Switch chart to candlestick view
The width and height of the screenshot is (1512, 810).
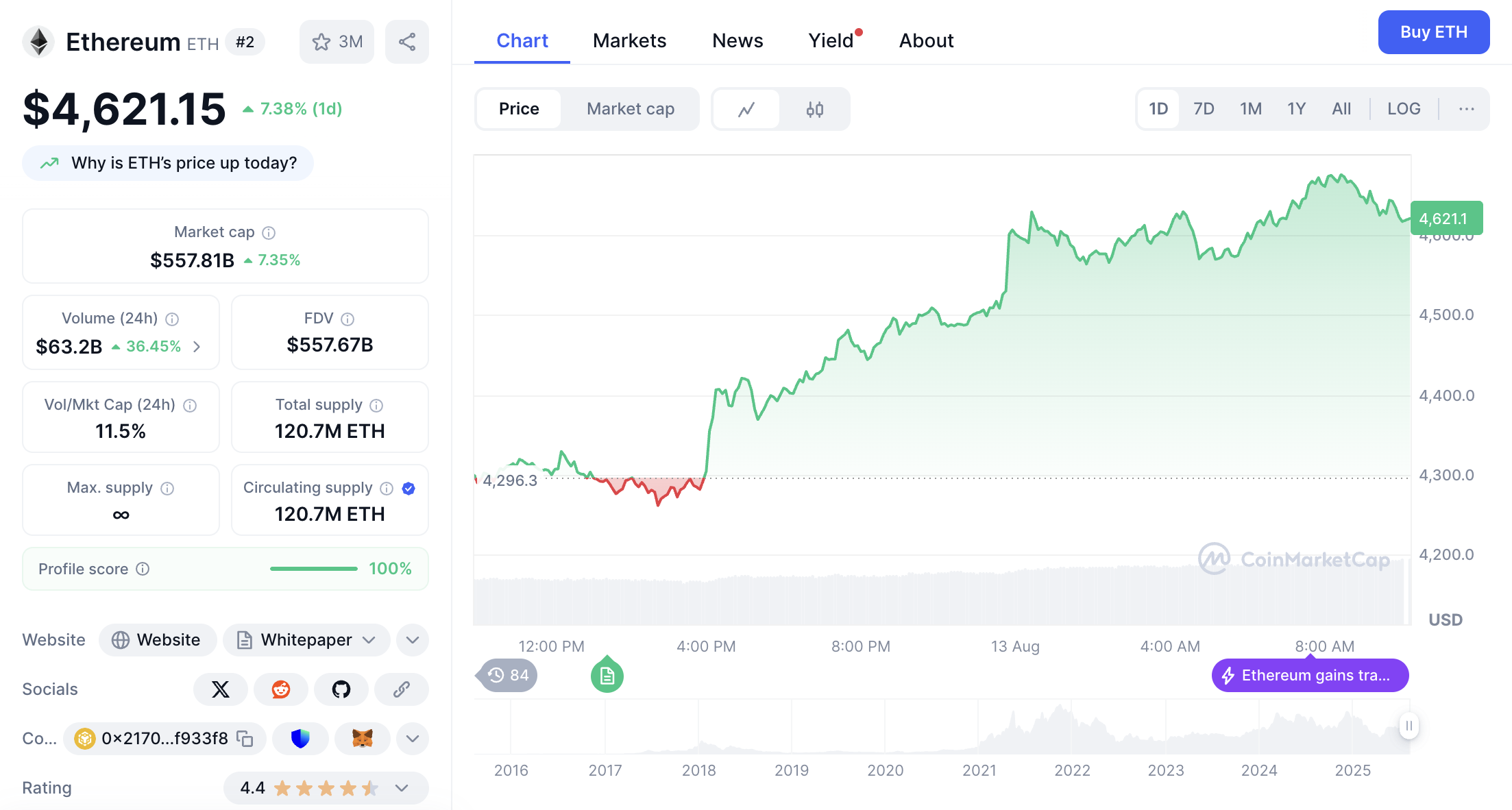coord(815,109)
